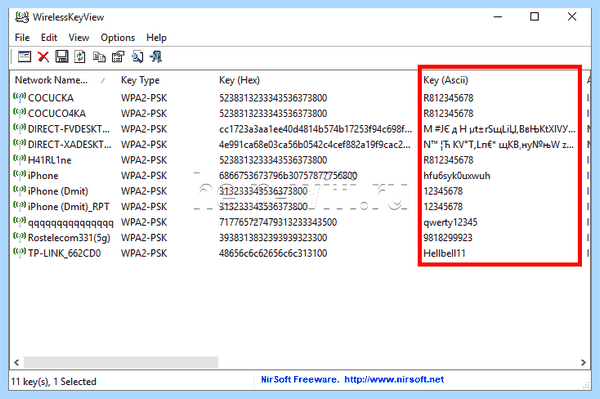Open the Options menu
Image resolution: width=600 pixels, height=399 pixels.
click(x=117, y=37)
